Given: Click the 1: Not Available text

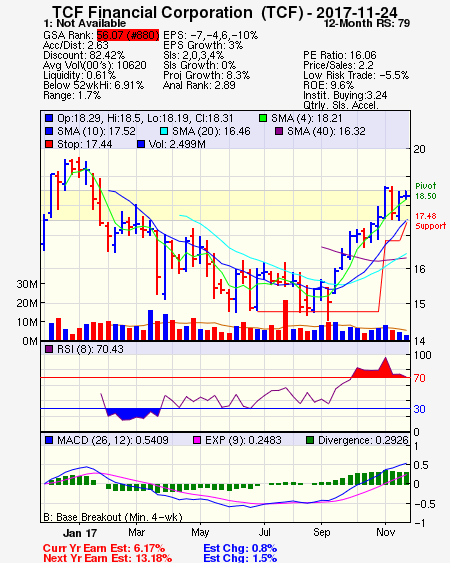Looking at the screenshot, I should coord(84,23).
